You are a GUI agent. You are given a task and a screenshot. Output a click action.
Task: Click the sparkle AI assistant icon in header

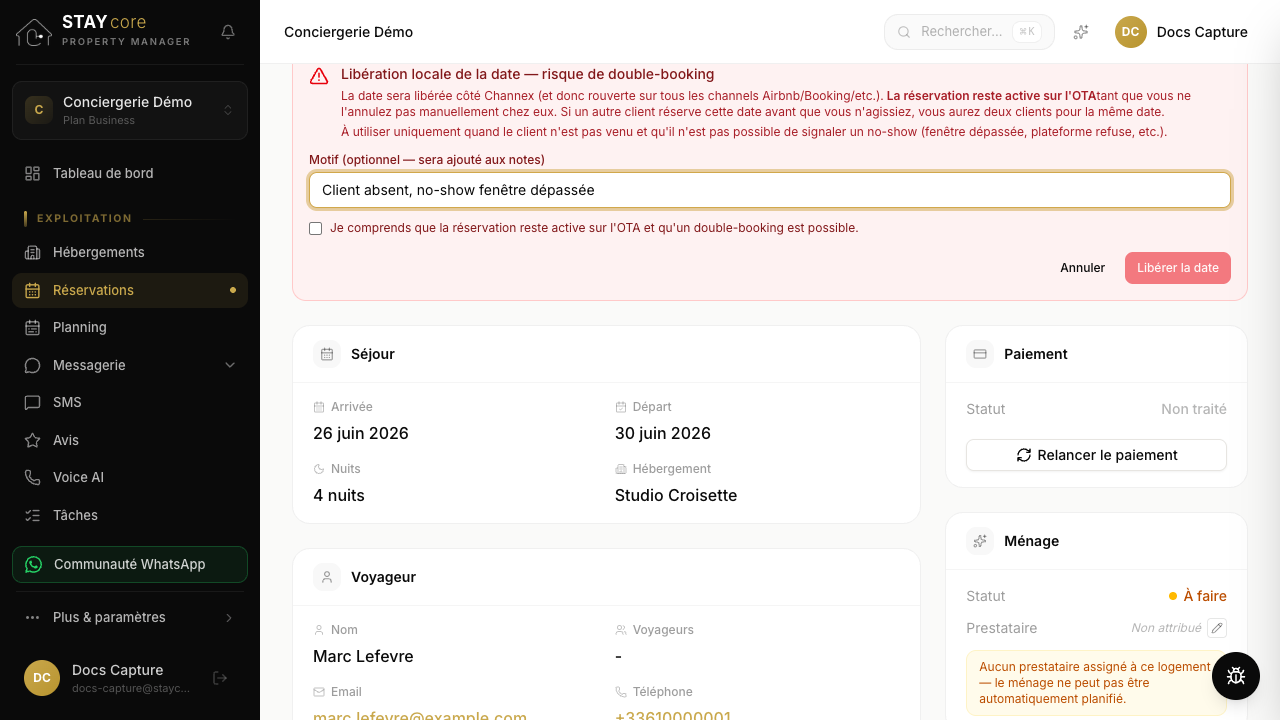tap(1081, 32)
